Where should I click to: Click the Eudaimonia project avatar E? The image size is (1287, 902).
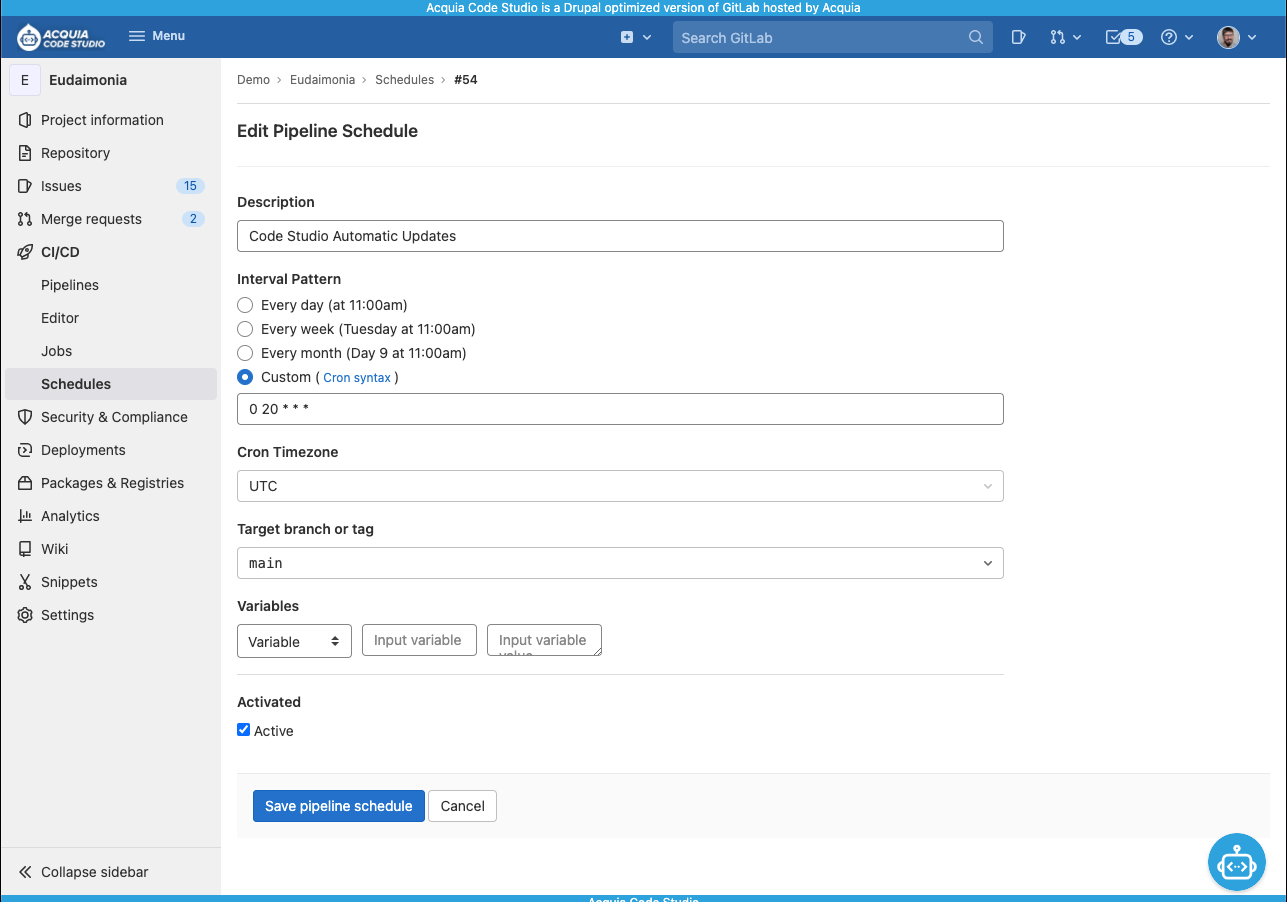coord(25,80)
